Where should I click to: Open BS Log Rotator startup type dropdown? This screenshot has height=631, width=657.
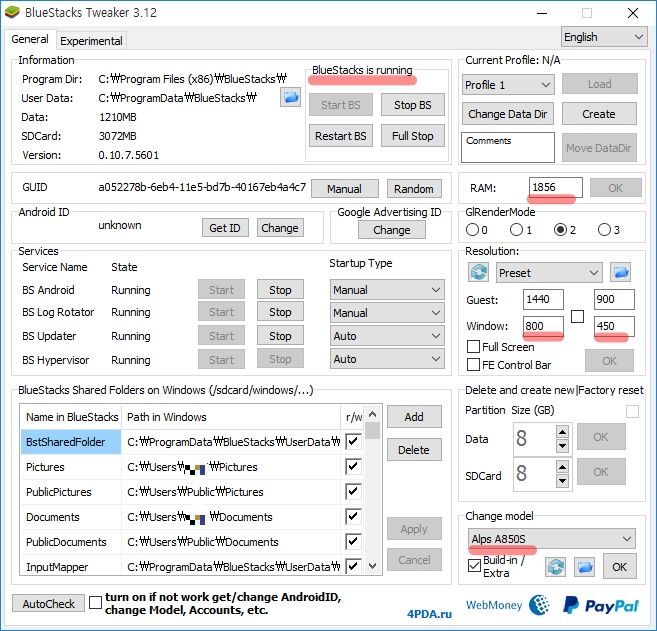point(387,313)
